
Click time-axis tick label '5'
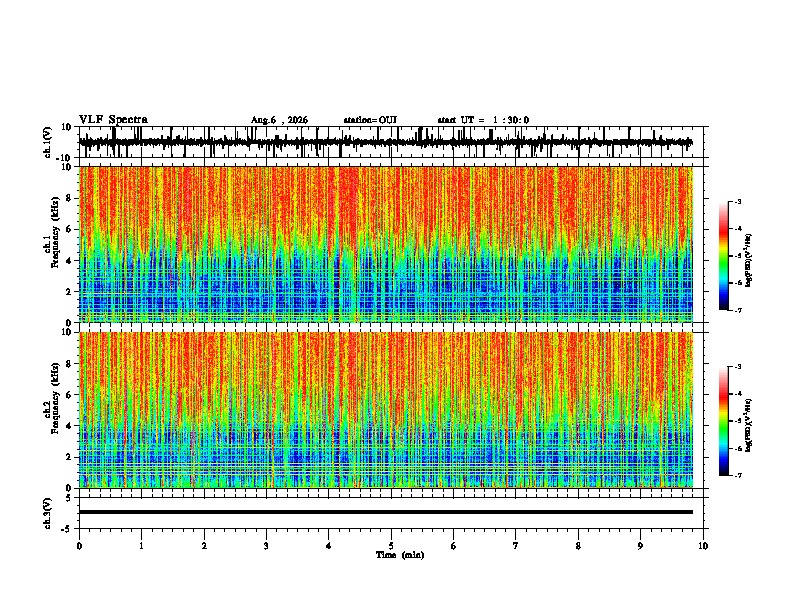click(391, 546)
